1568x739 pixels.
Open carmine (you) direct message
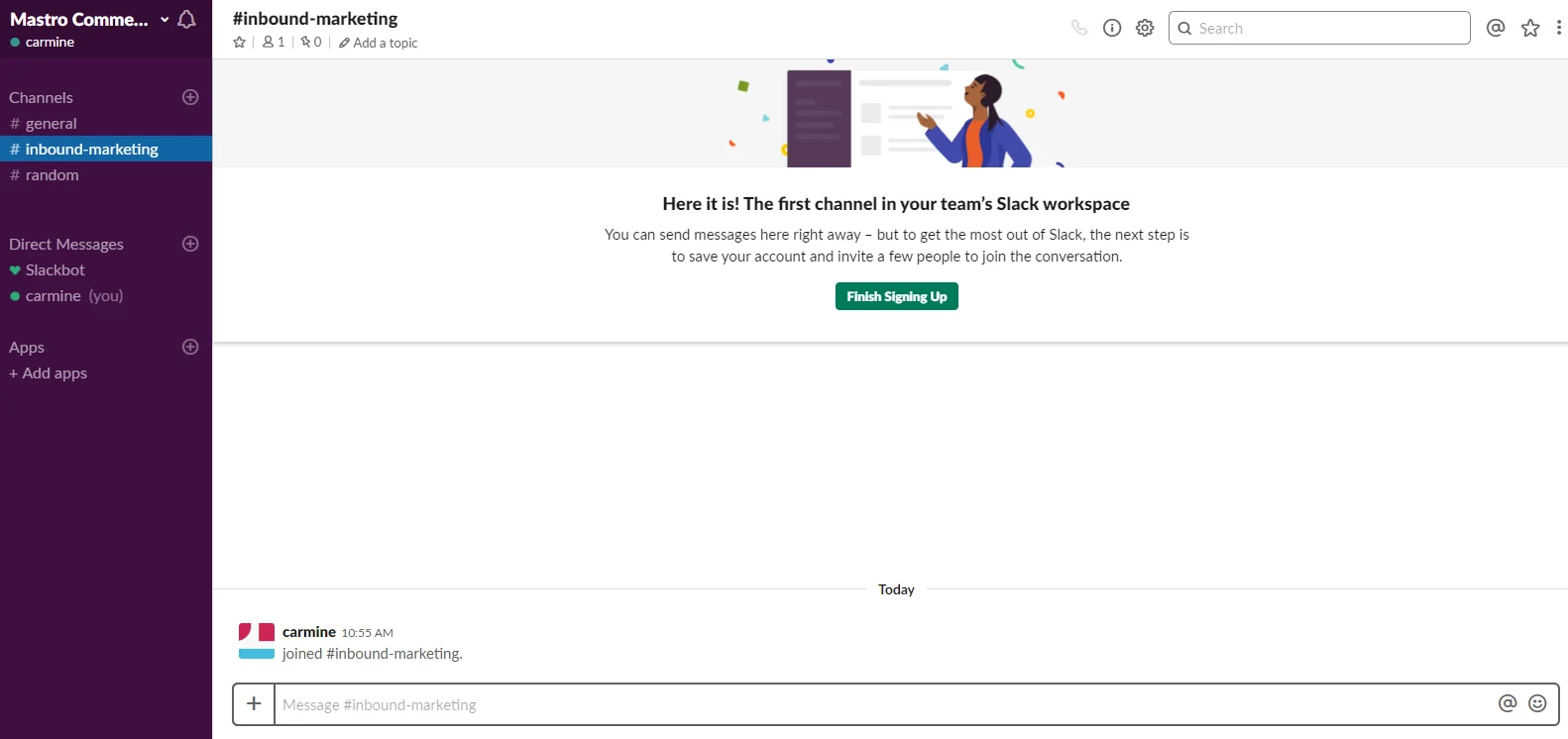[106, 295]
